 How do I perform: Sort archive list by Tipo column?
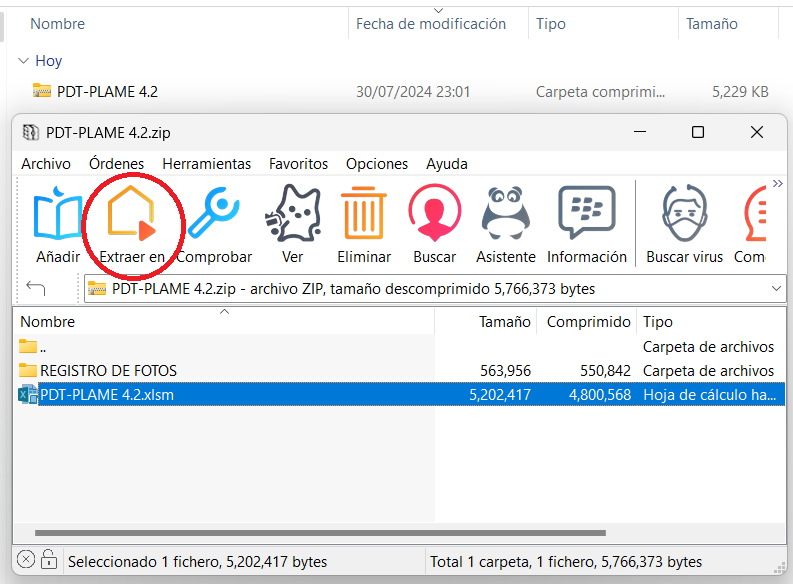tap(711, 322)
